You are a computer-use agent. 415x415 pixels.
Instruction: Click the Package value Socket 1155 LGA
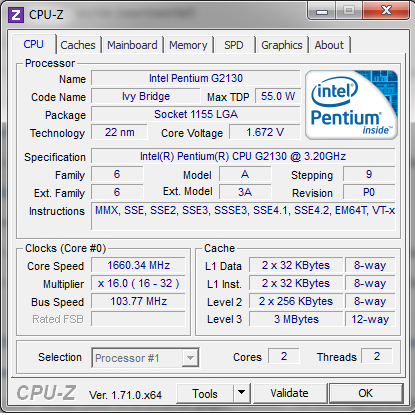(x=196, y=114)
